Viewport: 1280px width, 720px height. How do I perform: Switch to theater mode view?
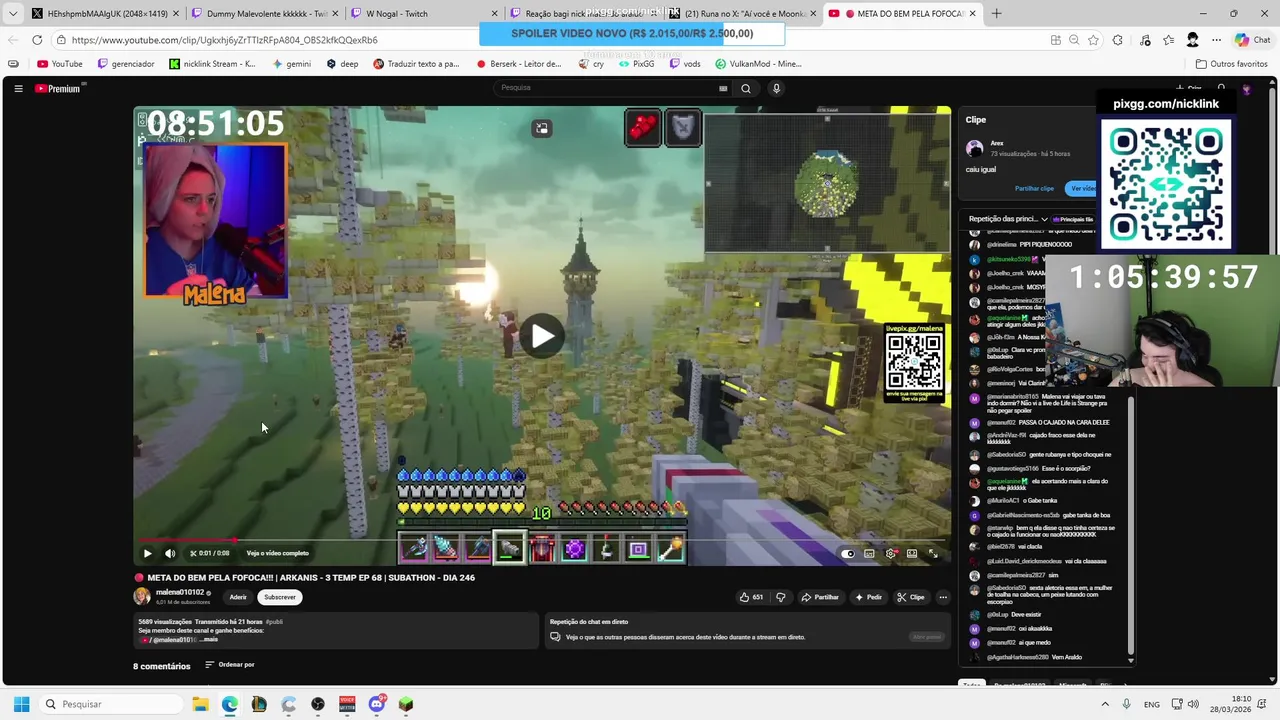coord(912,553)
